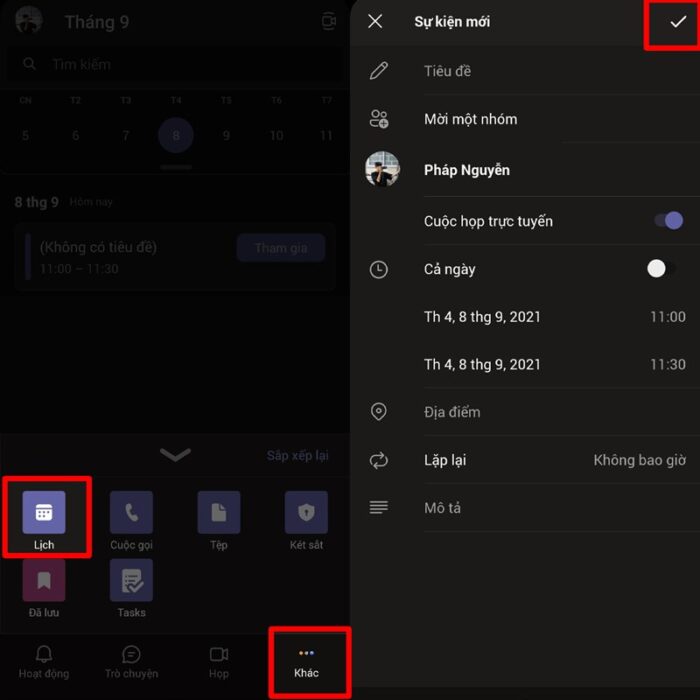
Task: Tap the description lines icon
Action: pos(379,508)
